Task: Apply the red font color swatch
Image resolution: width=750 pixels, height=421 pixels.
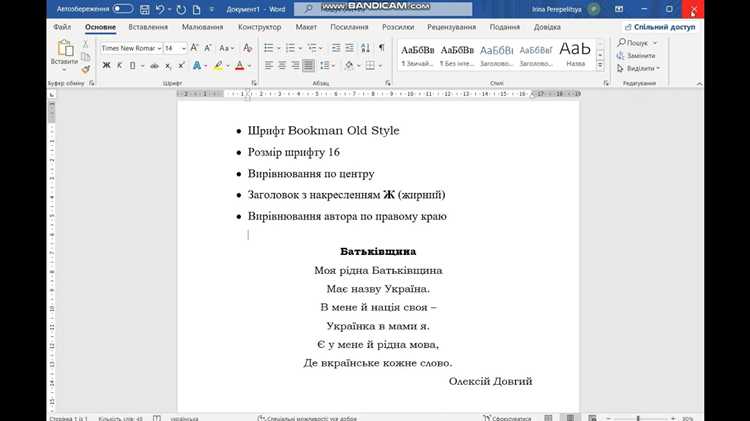Action: [240, 66]
